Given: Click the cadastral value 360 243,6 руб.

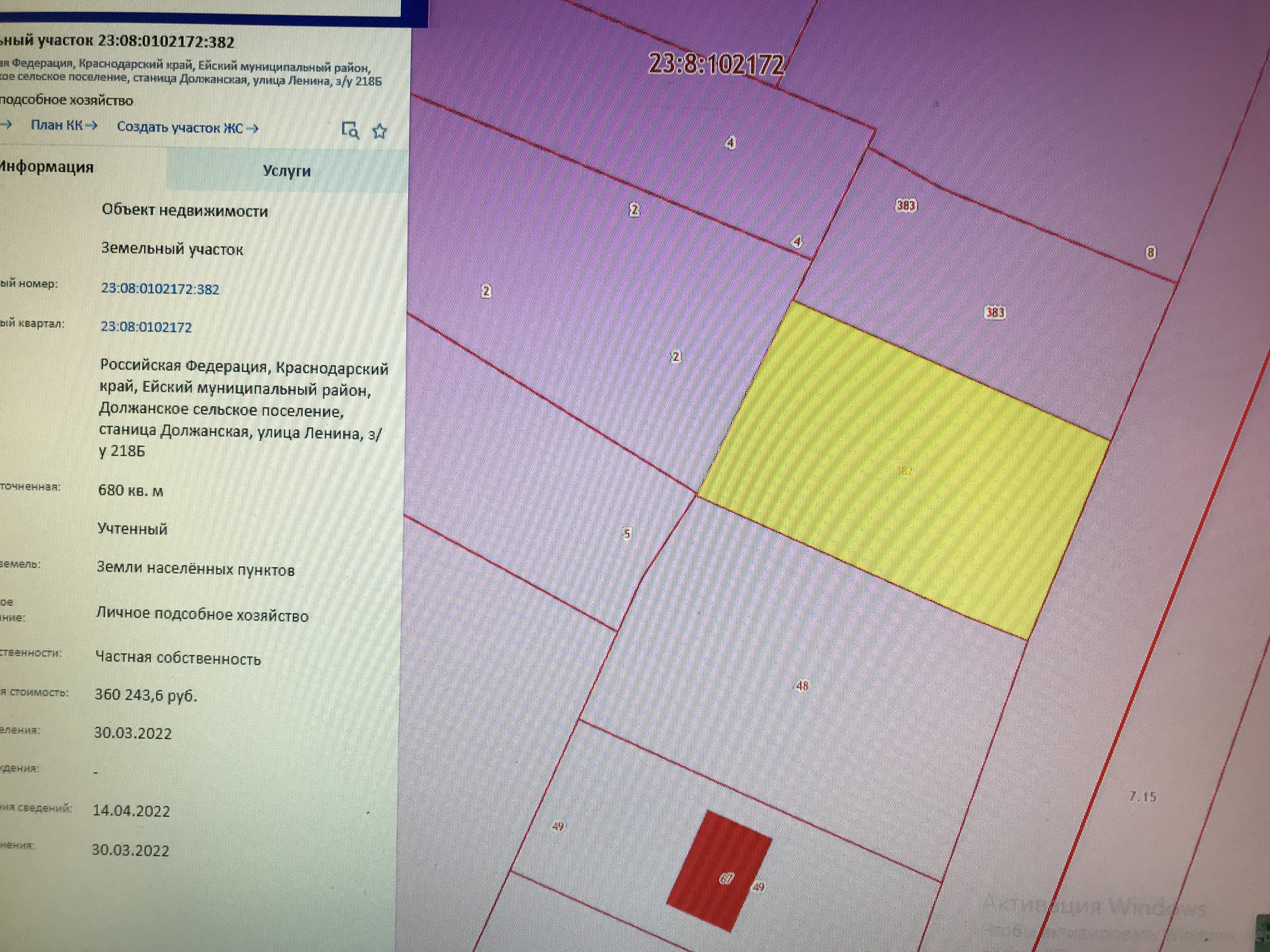Looking at the screenshot, I should 146,695.
